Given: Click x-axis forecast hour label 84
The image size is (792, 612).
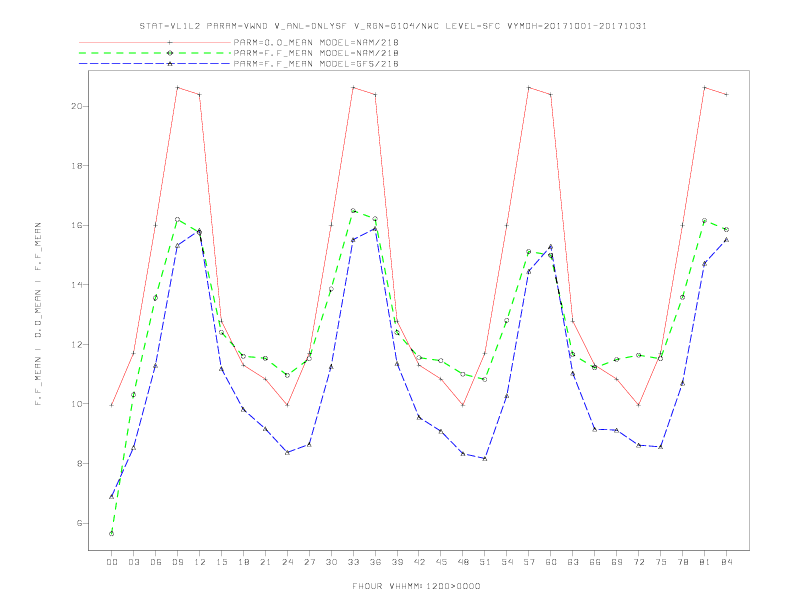Looking at the screenshot, I should pyautogui.click(x=727, y=562).
